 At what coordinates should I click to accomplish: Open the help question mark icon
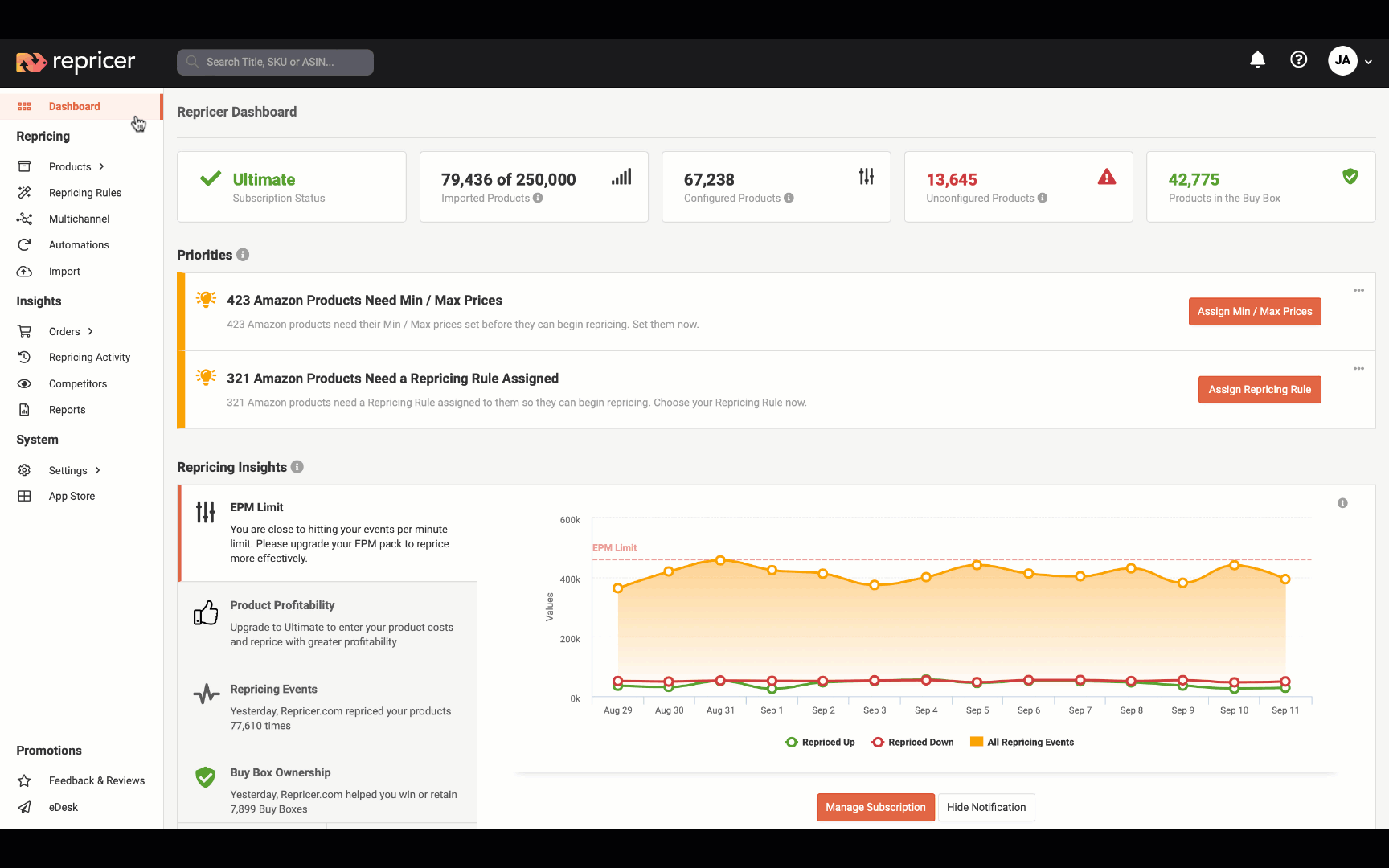(x=1299, y=59)
